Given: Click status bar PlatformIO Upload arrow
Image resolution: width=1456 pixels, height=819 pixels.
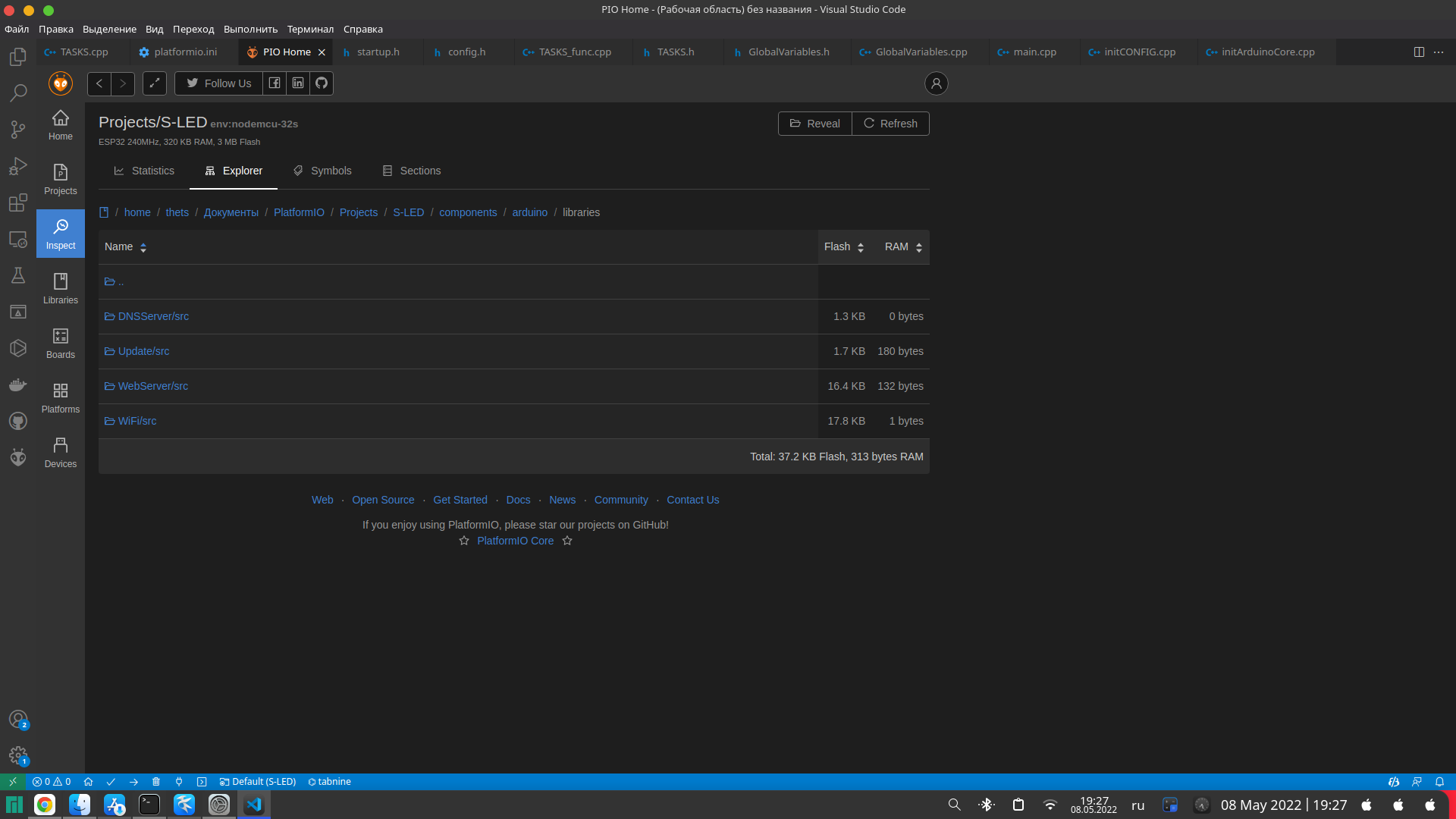Looking at the screenshot, I should [133, 782].
